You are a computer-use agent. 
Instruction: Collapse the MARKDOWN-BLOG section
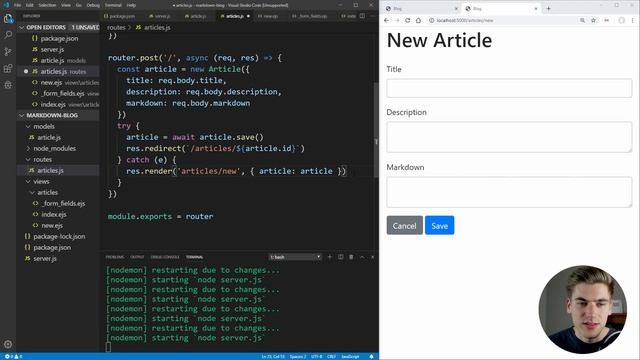click(58, 115)
